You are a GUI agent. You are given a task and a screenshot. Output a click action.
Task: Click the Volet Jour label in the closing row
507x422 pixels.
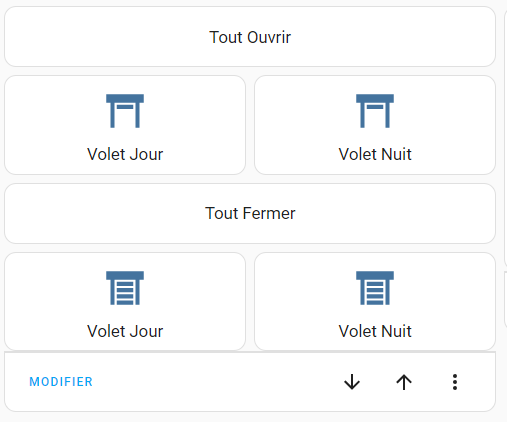click(x=125, y=331)
